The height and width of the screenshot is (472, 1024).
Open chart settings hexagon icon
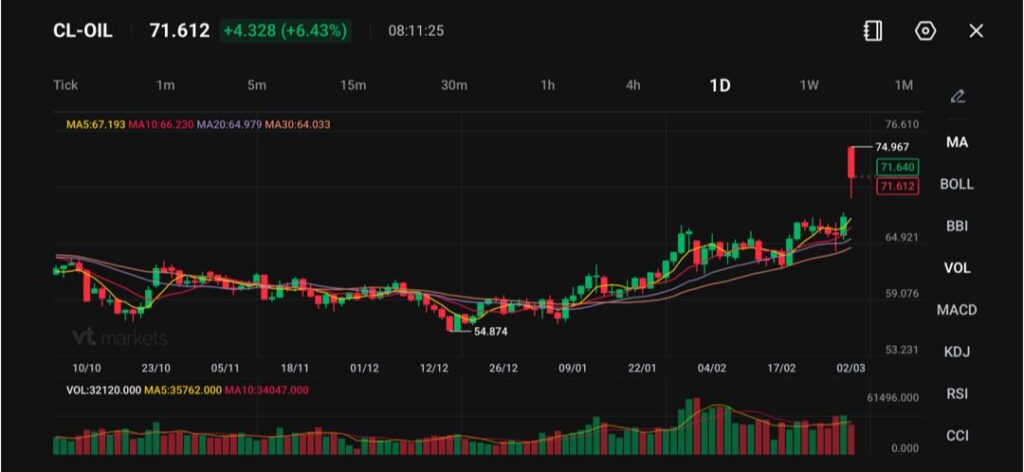(x=925, y=31)
